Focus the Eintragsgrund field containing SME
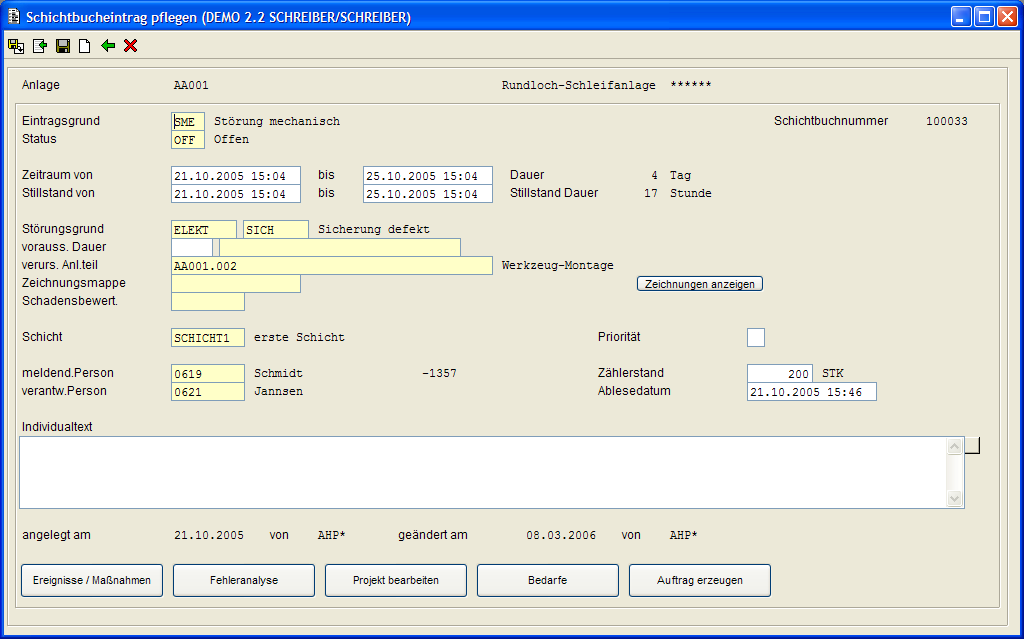1024x639 pixels. pyautogui.click(x=188, y=122)
